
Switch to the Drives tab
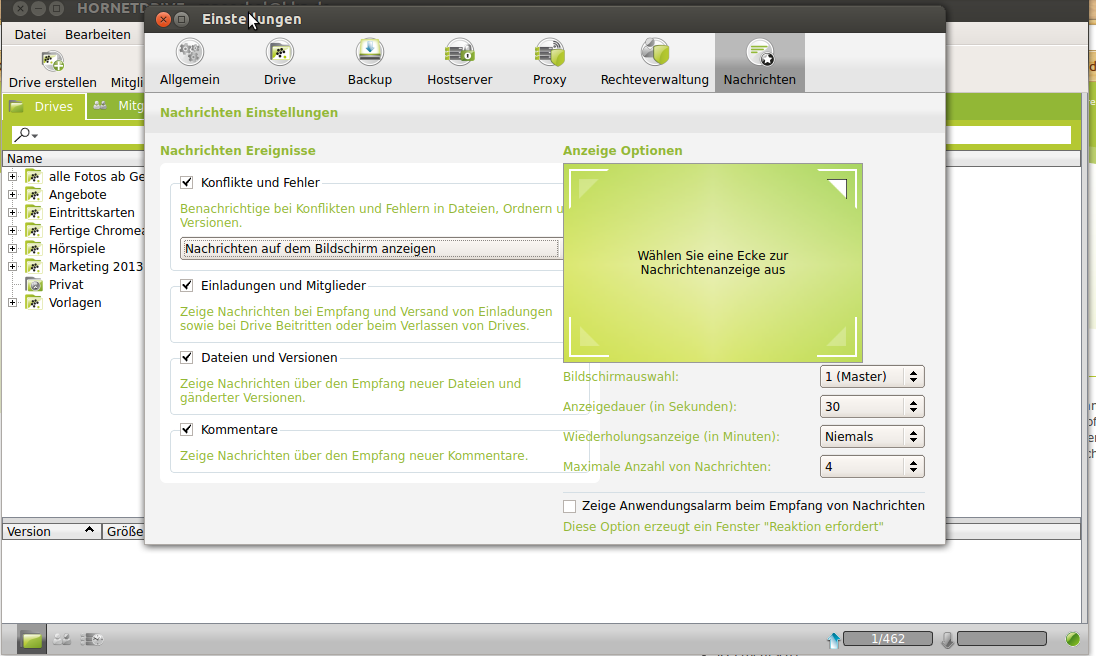click(43, 106)
